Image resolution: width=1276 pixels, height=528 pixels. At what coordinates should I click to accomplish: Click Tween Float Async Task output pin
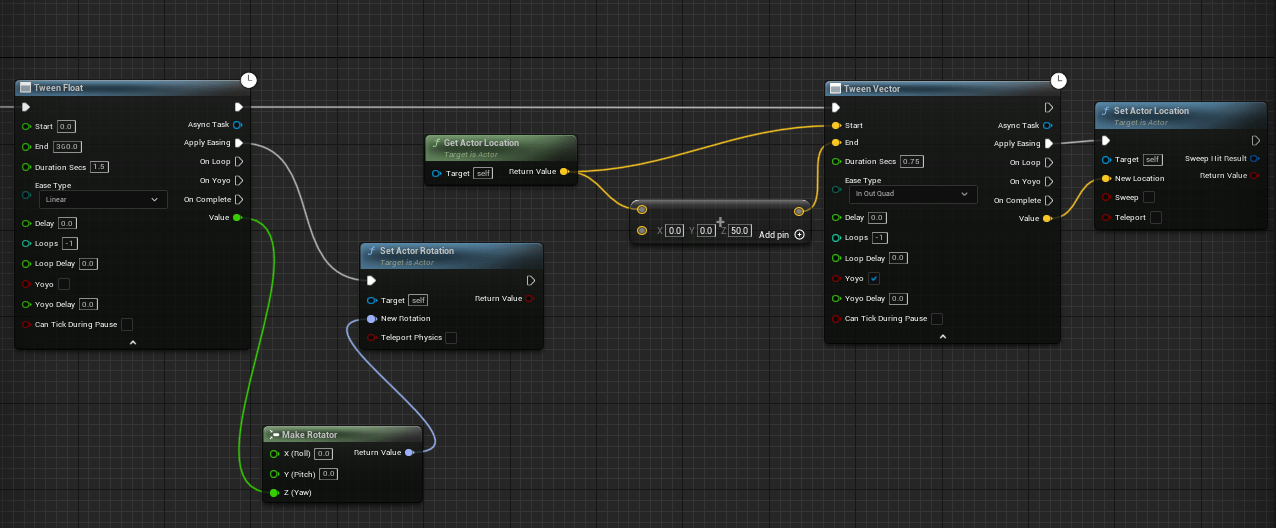[237, 125]
